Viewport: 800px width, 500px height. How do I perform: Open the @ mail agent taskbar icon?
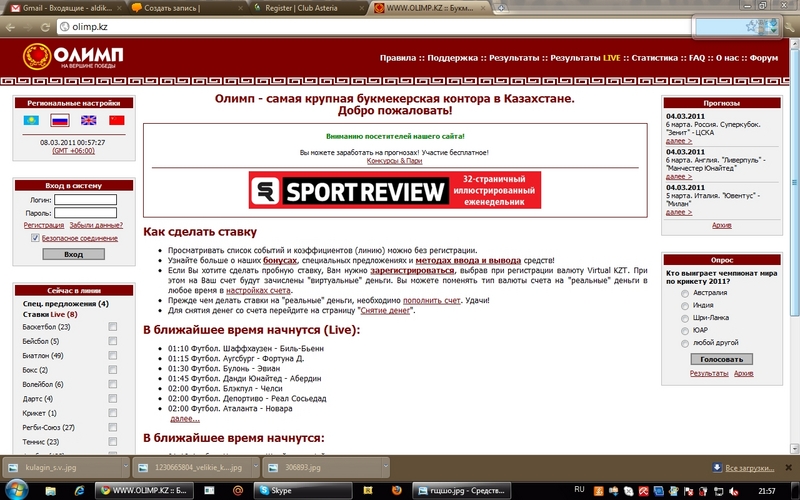click(x=237, y=491)
